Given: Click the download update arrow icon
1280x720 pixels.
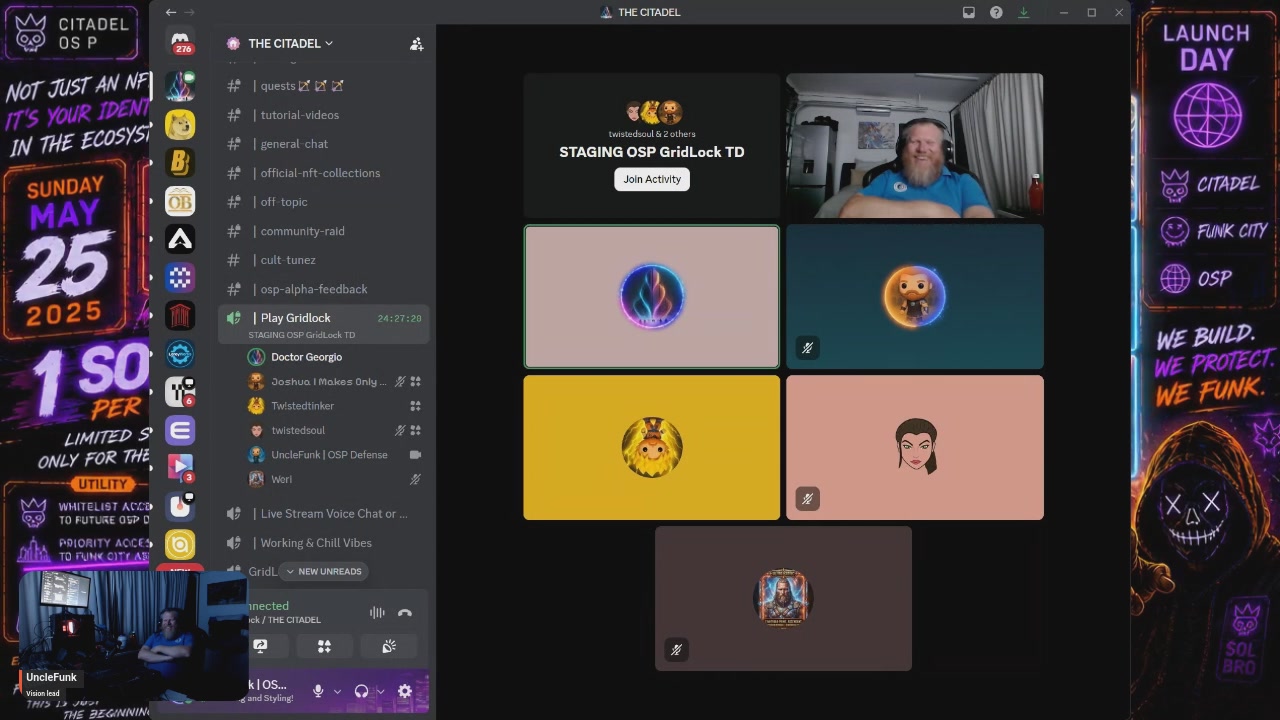Looking at the screenshot, I should tap(1023, 12).
